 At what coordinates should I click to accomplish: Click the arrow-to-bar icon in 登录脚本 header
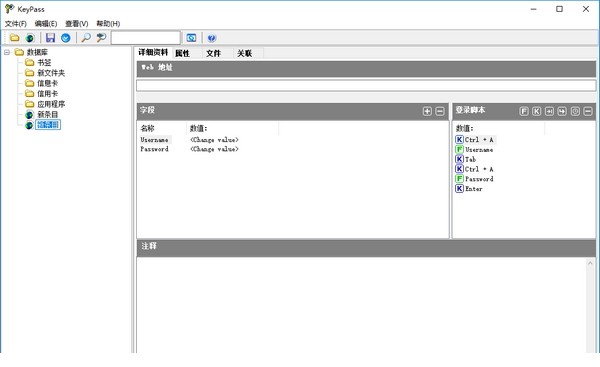[x=549, y=111]
